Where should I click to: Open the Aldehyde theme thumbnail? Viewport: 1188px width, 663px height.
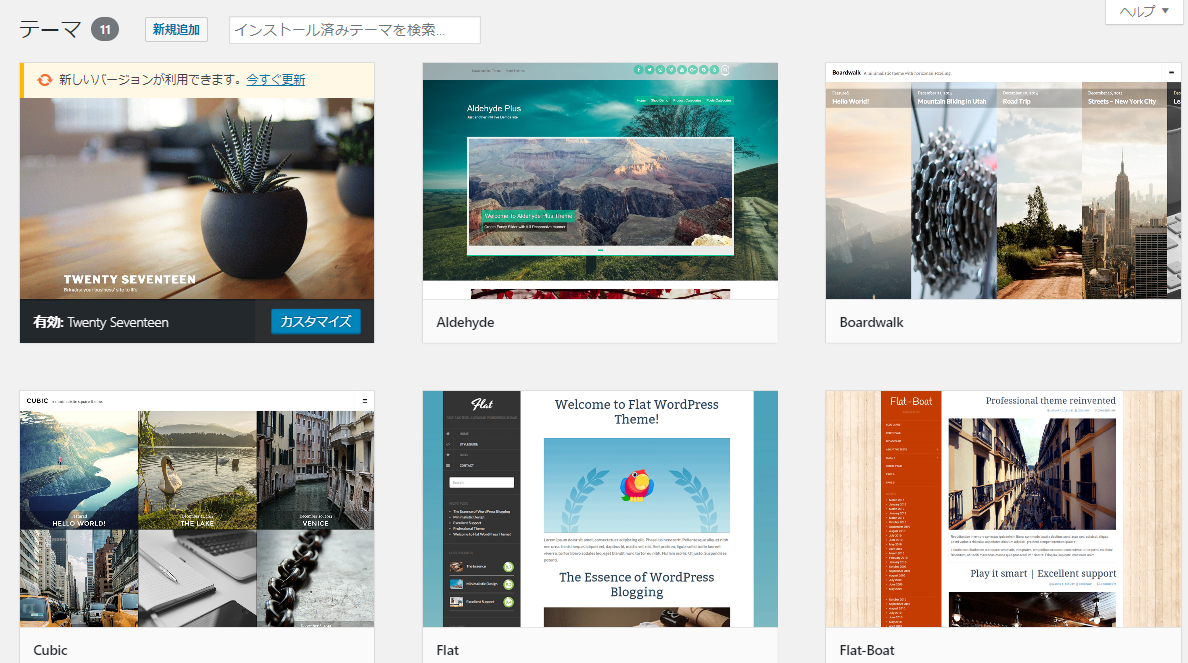point(600,181)
